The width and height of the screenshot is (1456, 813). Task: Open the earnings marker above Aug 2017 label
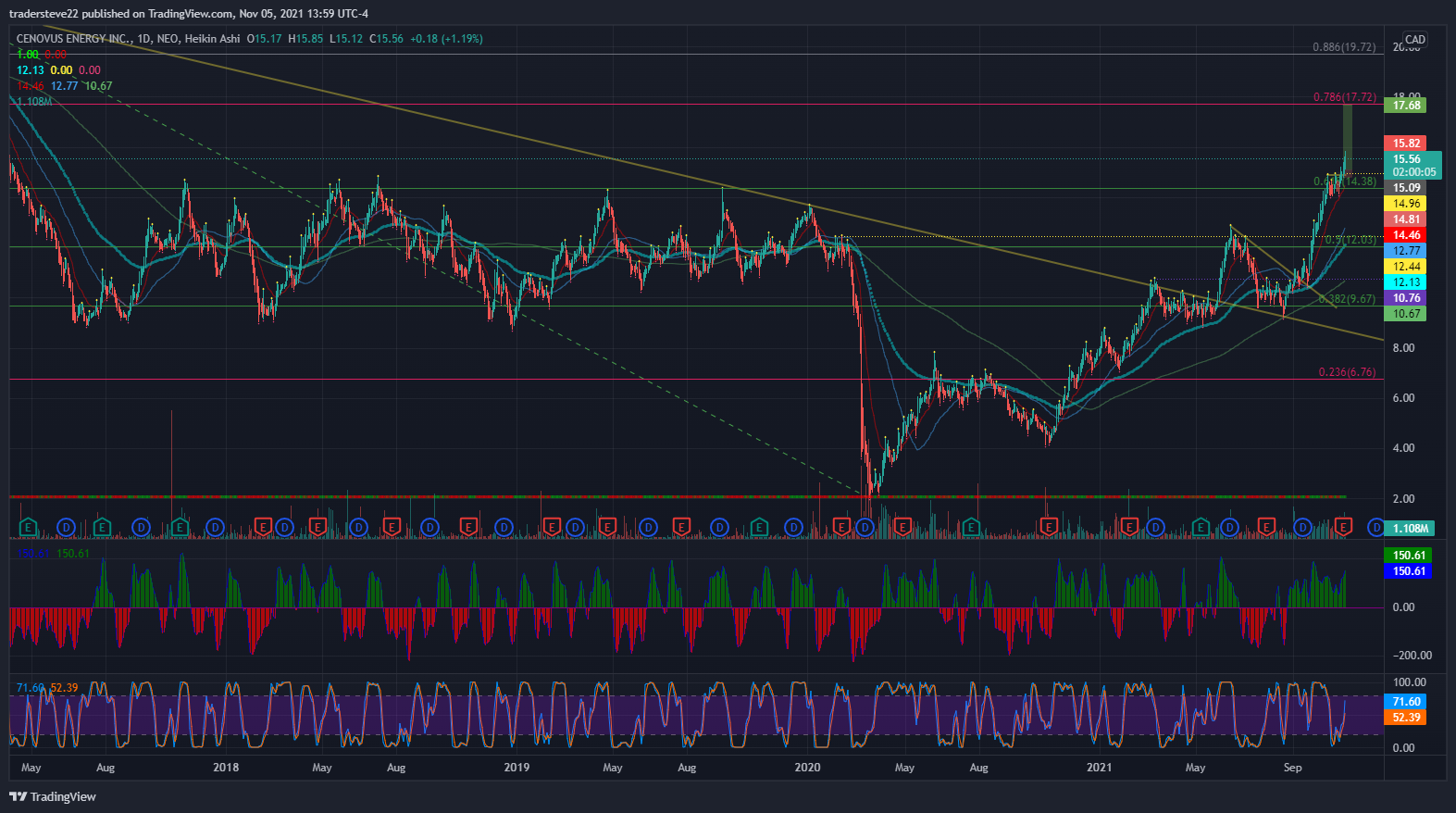pyautogui.click(x=103, y=528)
